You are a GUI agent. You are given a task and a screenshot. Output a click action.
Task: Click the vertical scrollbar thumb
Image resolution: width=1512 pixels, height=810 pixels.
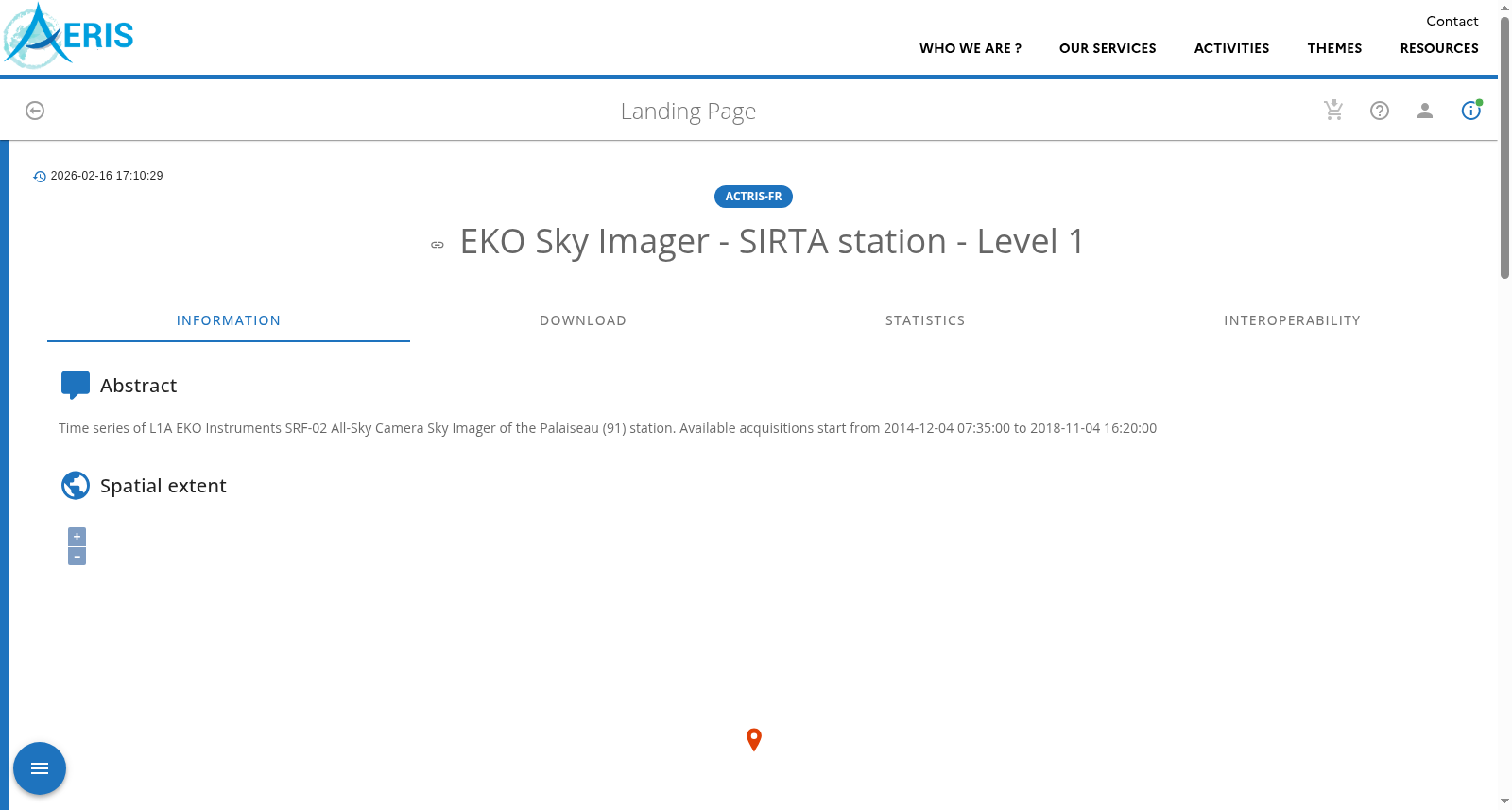(x=1504, y=148)
